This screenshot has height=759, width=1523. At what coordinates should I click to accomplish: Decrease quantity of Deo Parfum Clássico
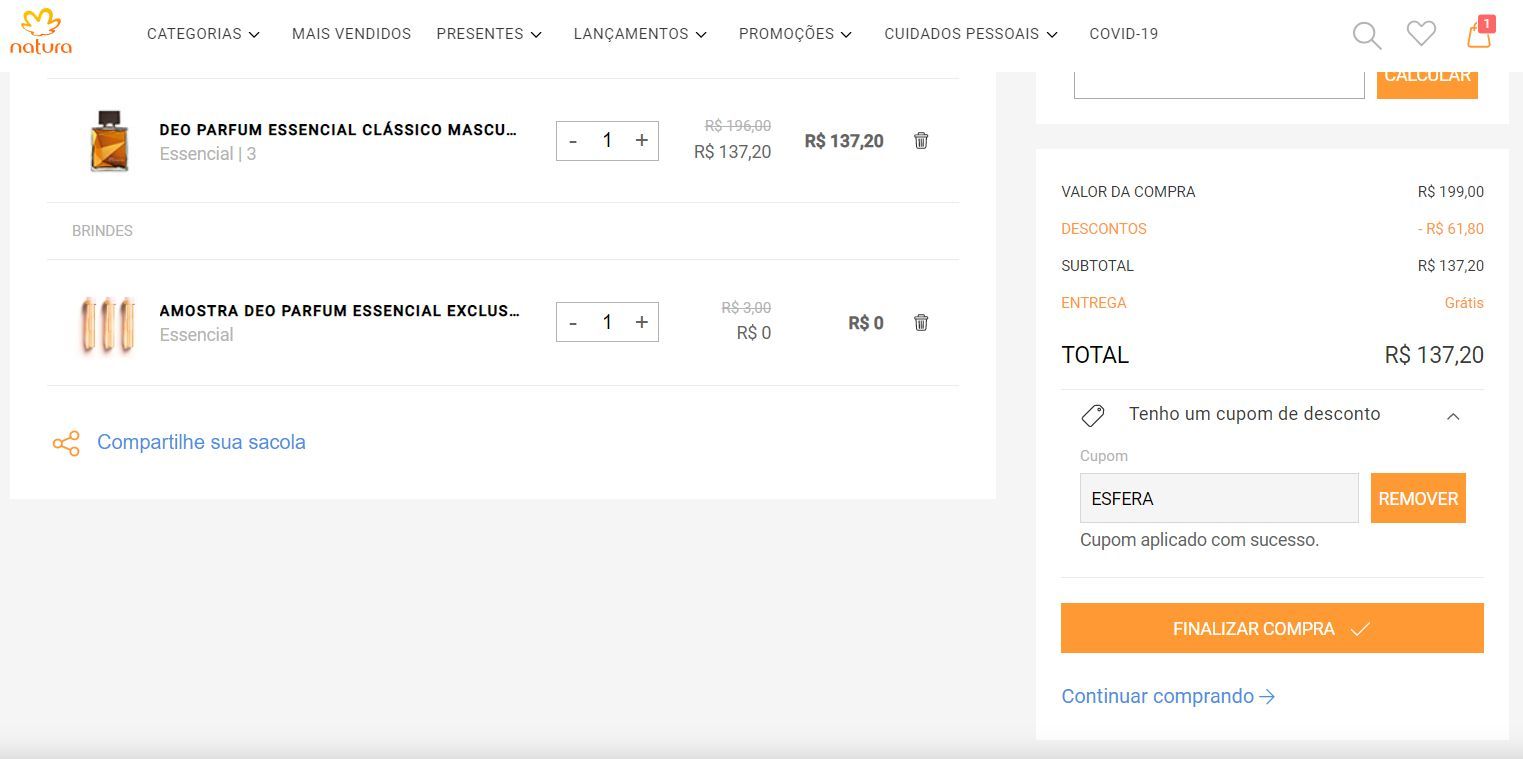coord(573,141)
